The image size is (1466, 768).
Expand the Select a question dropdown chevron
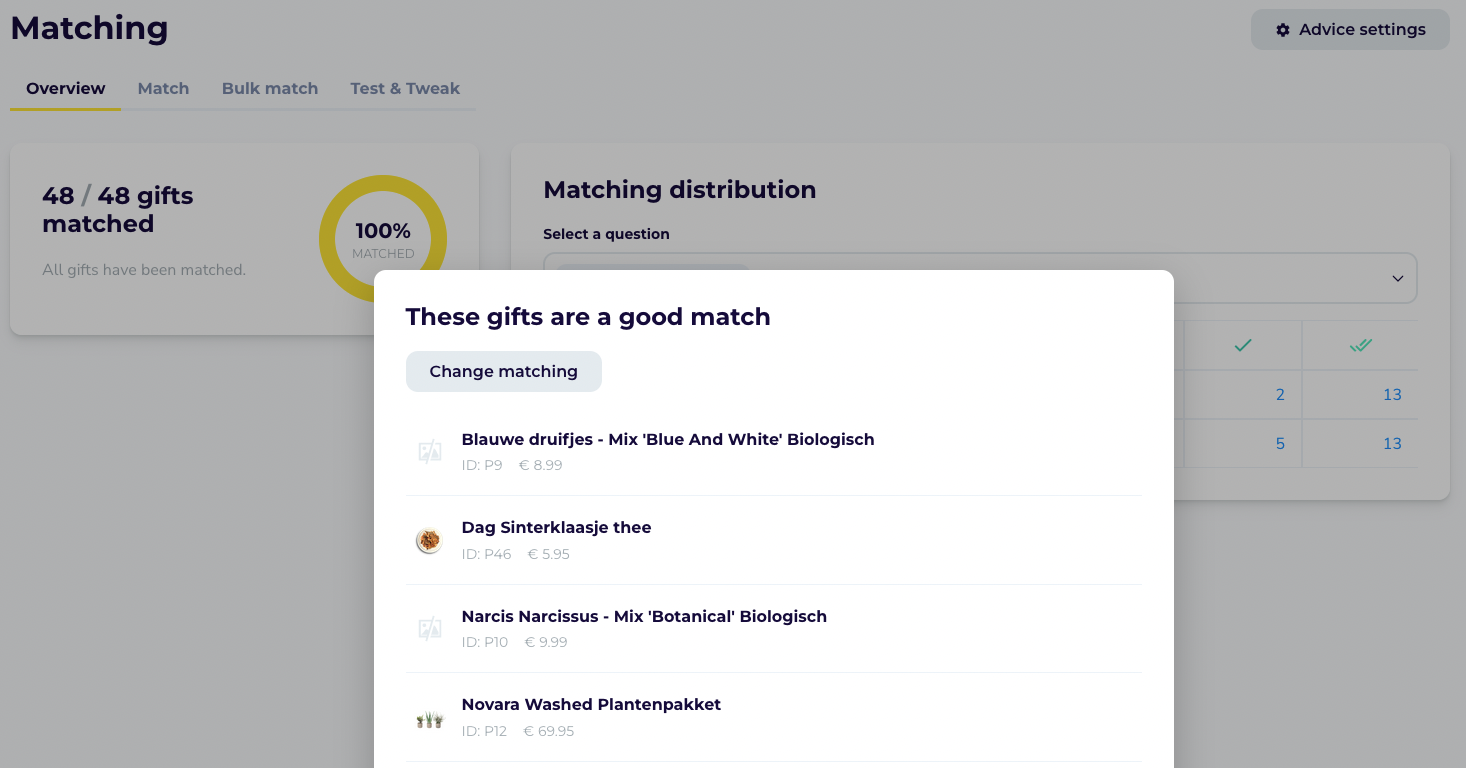click(1398, 278)
